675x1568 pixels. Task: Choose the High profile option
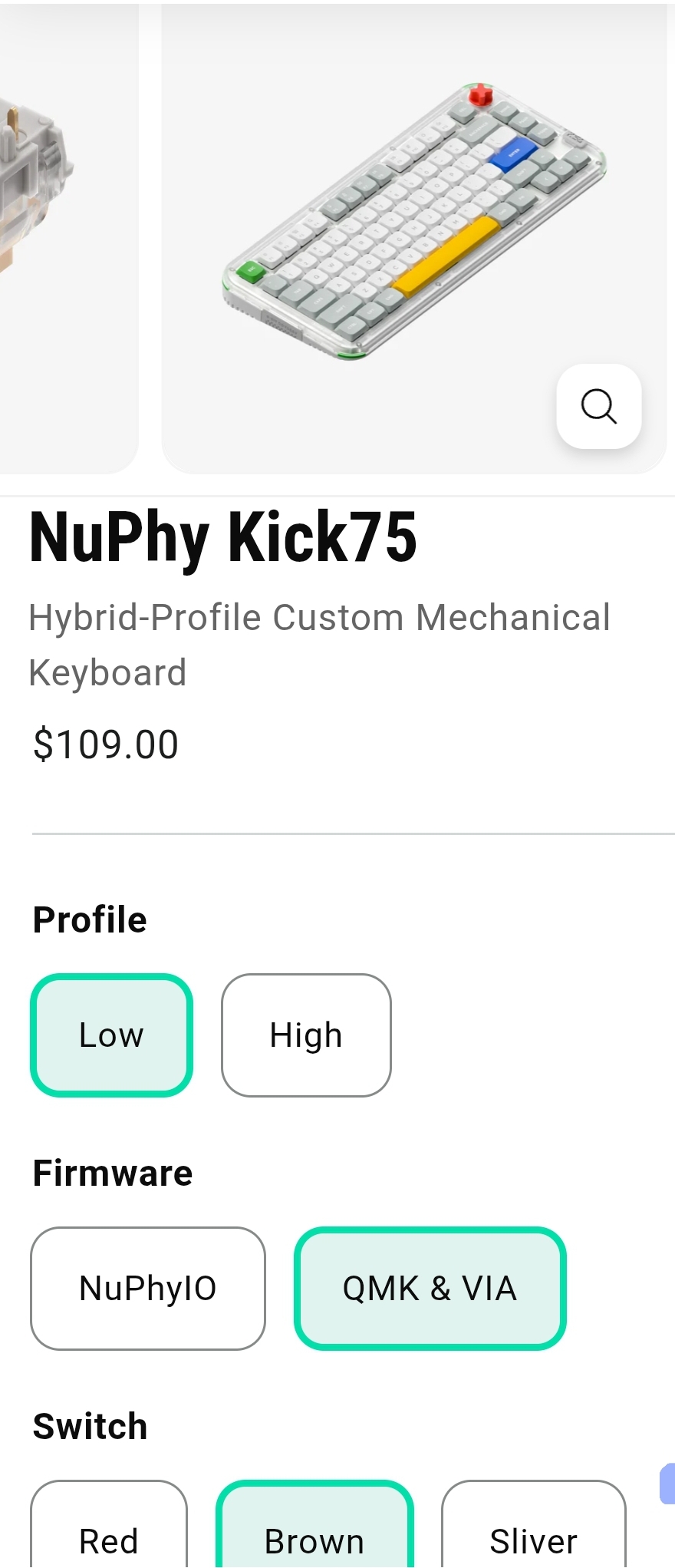pyautogui.click(x=306, y=1035)
